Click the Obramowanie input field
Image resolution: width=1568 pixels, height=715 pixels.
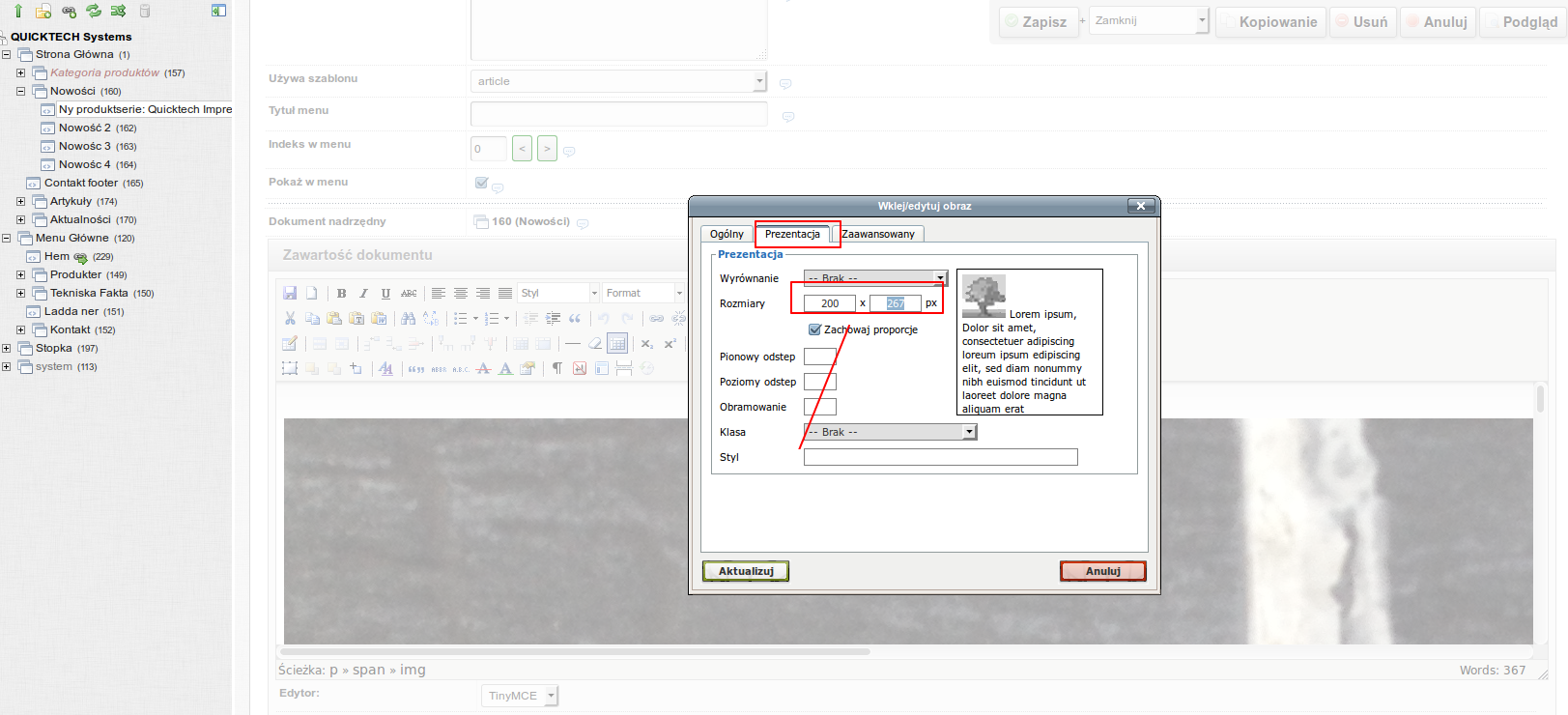pos(820,407)
